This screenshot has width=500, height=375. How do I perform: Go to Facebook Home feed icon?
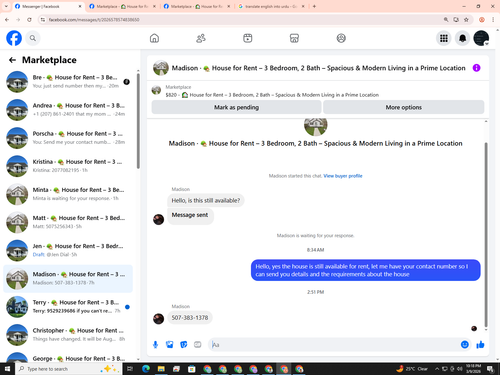(154, 38)
